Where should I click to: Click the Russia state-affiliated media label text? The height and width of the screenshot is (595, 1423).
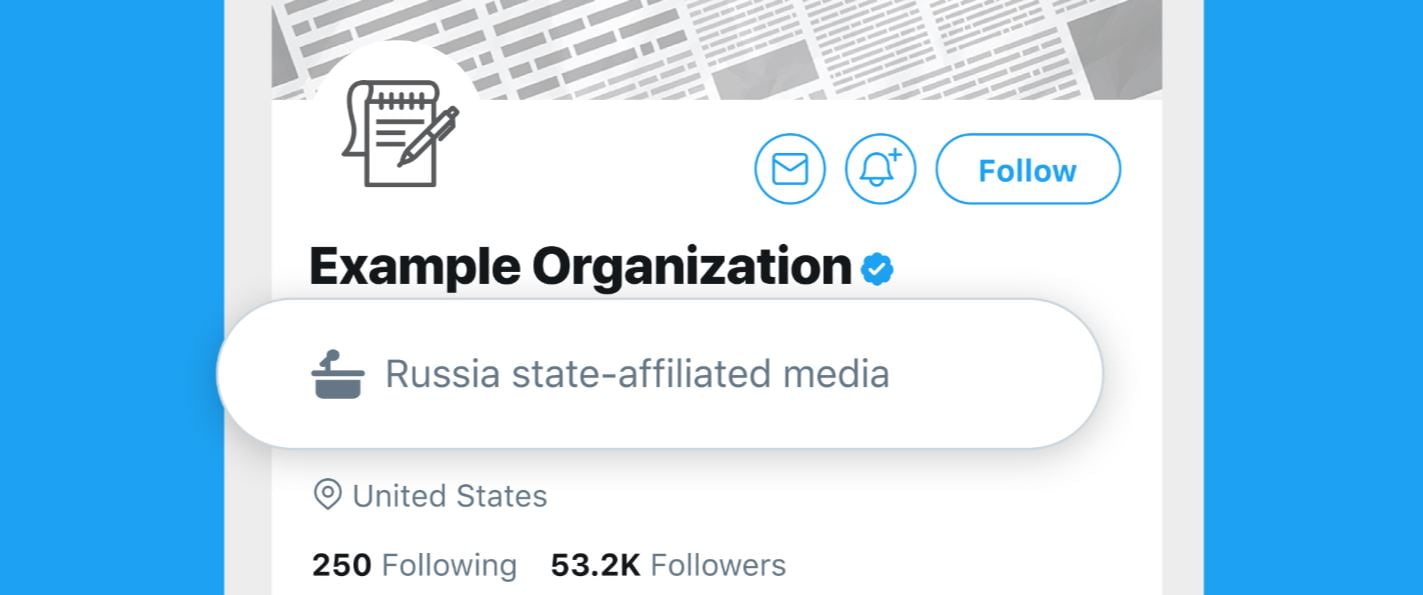click(637, 374)
